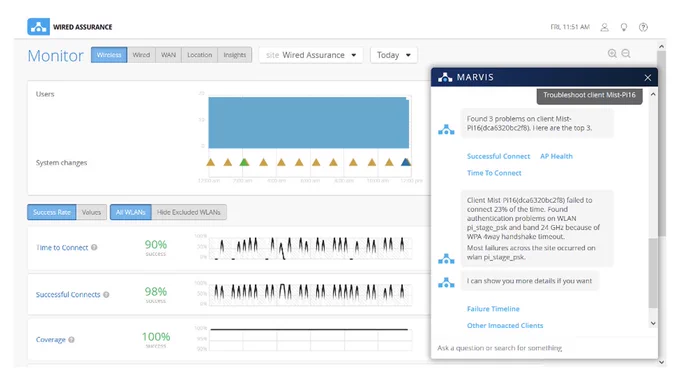
Task: Click the Time to Connect trend graph
Action: point(310,248)
